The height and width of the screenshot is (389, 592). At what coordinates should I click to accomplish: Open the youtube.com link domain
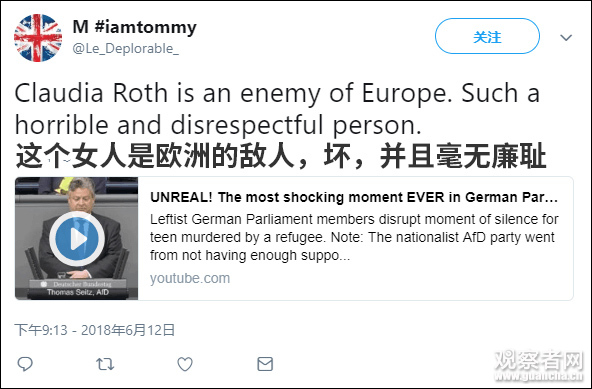tap(190, 278)
